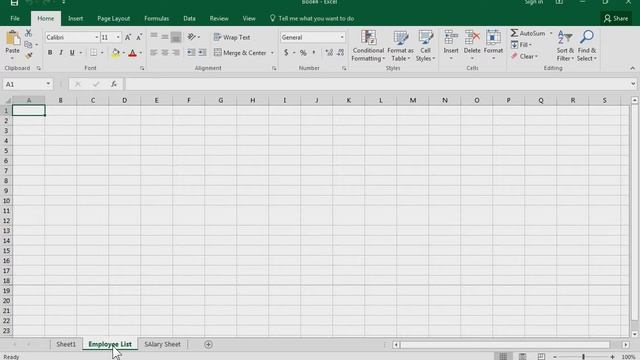Toggle Underline formatting
Screen dimensions: 640x360
tap(72, 53)
